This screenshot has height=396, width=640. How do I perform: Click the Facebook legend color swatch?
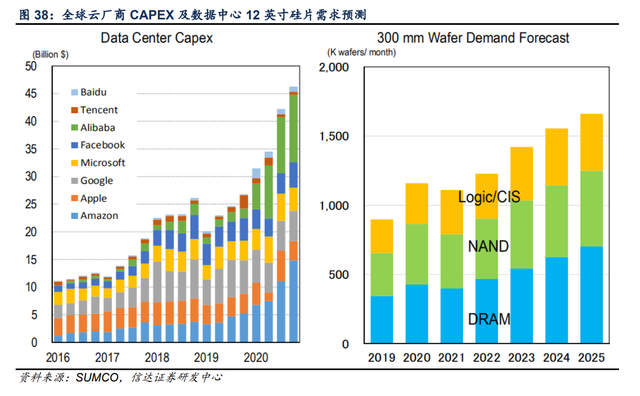[x=74, y=145]
